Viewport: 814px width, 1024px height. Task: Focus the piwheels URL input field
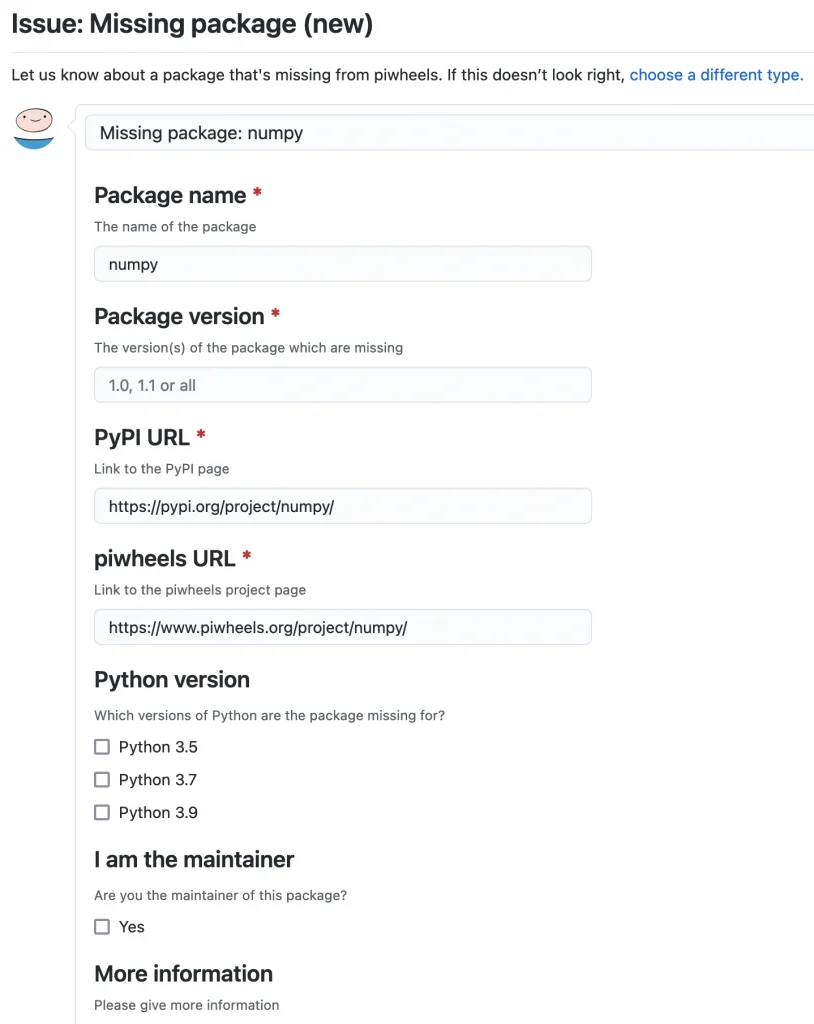(x=343, y=627)
